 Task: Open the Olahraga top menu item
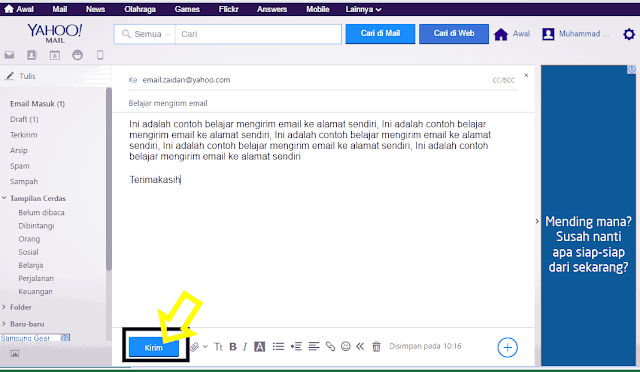click(140, 9)
